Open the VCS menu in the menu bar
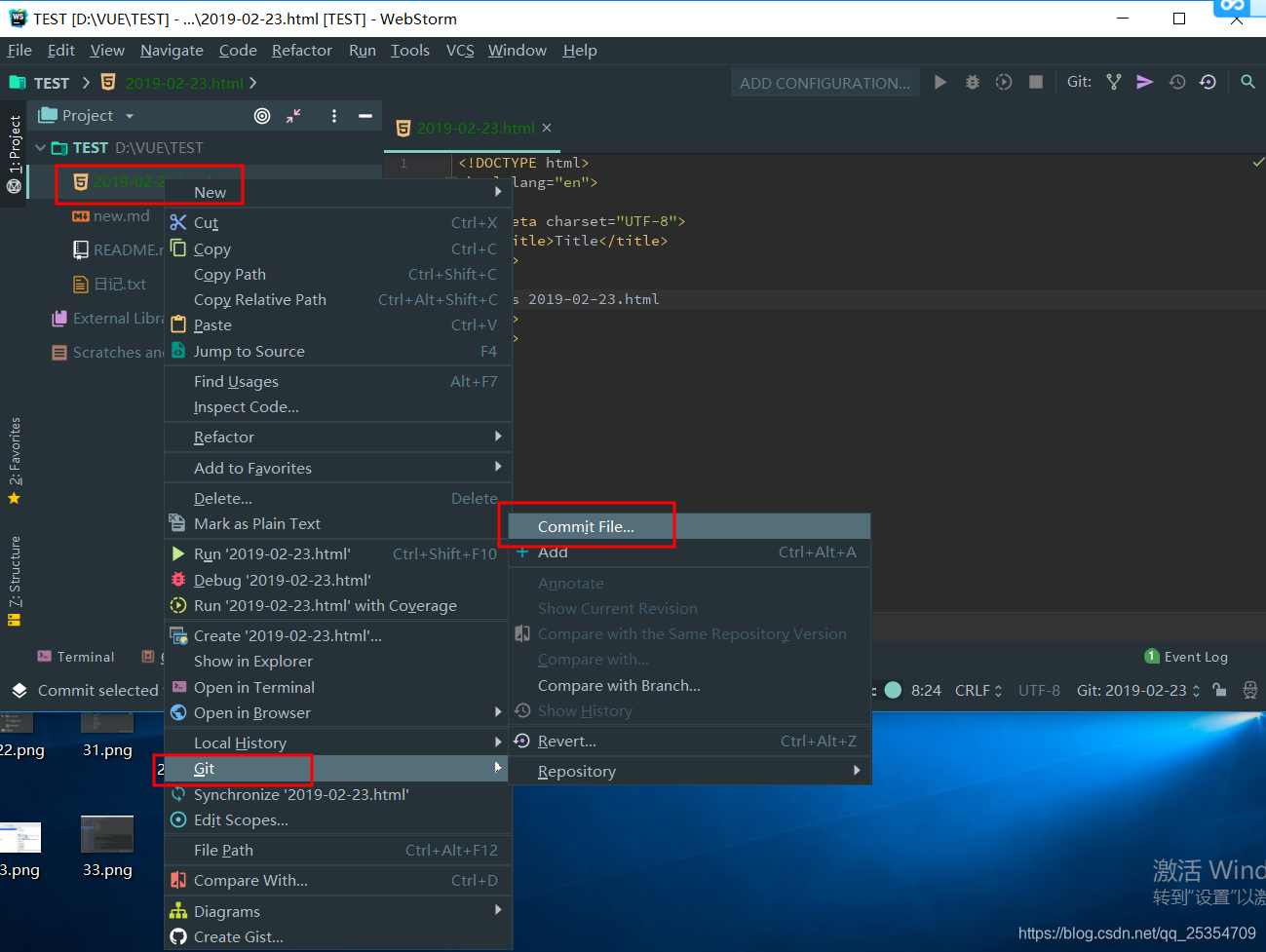This screenshot has height=952, width=1266. pos(459,50)
